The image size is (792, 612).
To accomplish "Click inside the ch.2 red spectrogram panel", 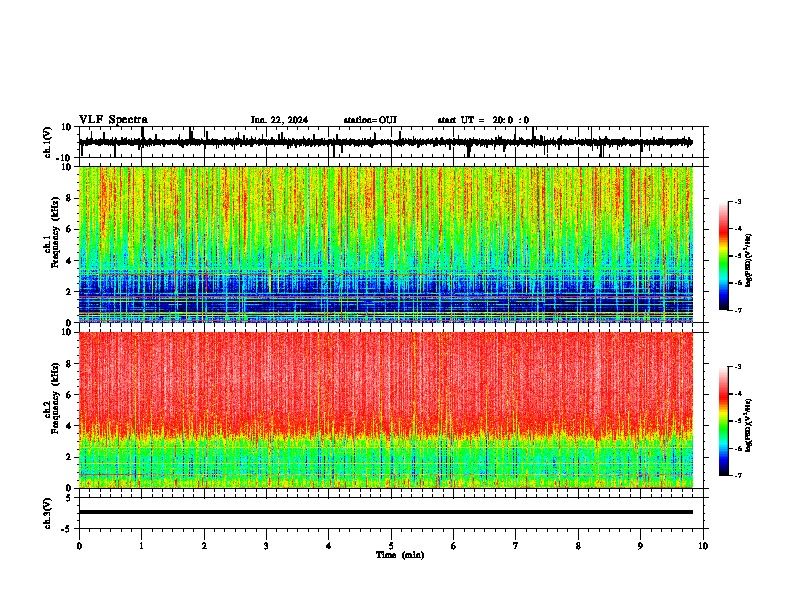I will [x=386, y=410].
